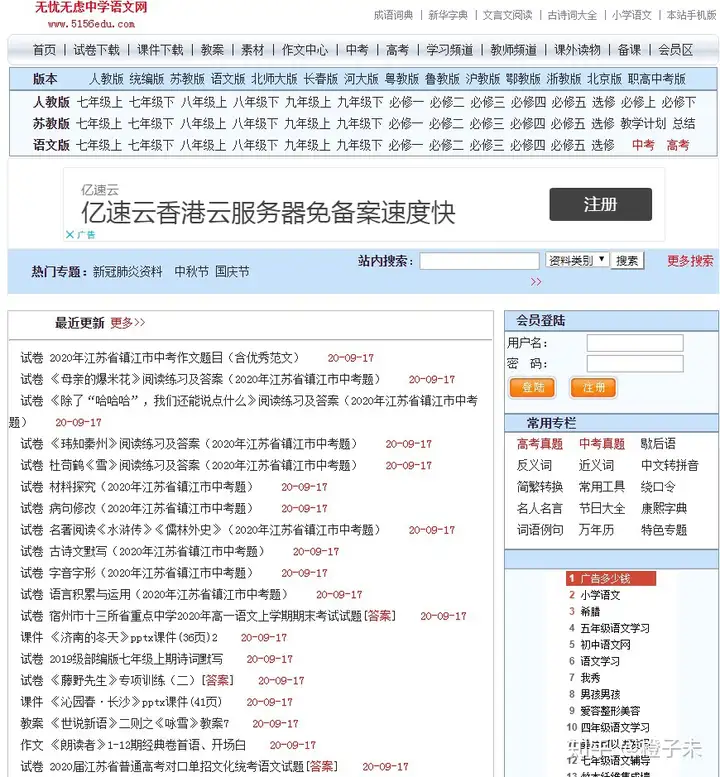Open 康熙字典 in 常用专栏
This screenshot has width=720, height=777.
(x=664, y=508)
